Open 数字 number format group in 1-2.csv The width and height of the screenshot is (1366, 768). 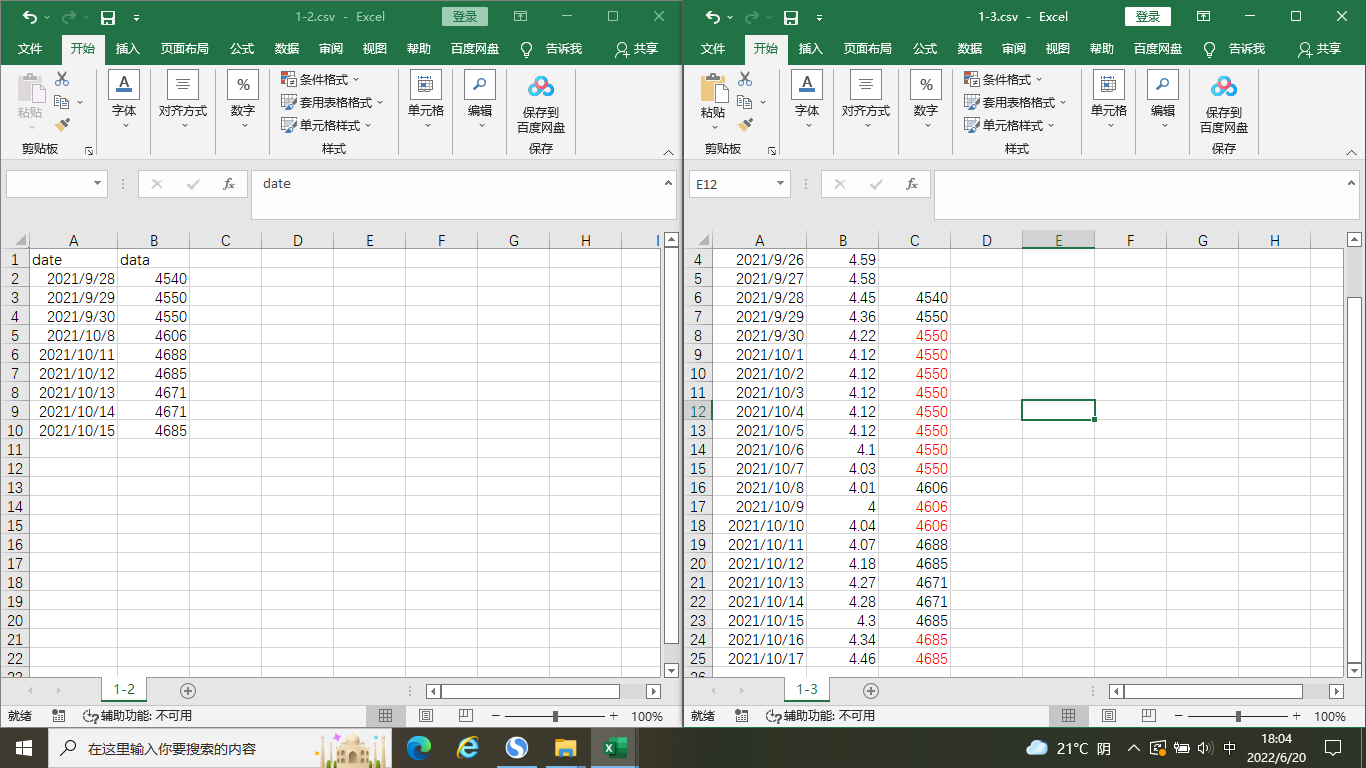243,101
